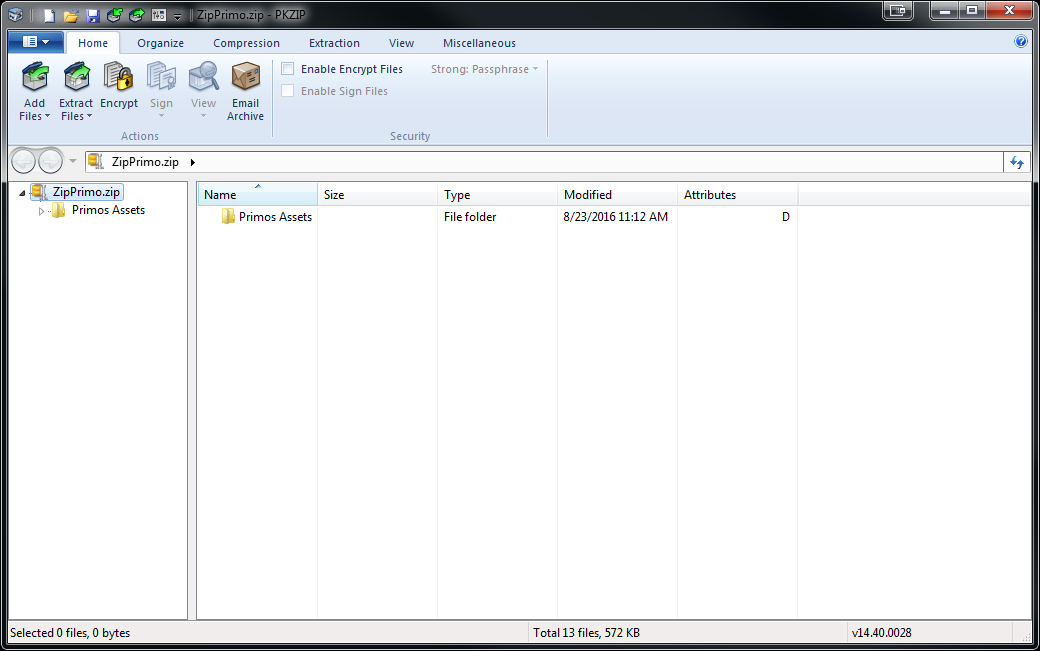Click ZipPrimo.zip in the address bar

145,162
